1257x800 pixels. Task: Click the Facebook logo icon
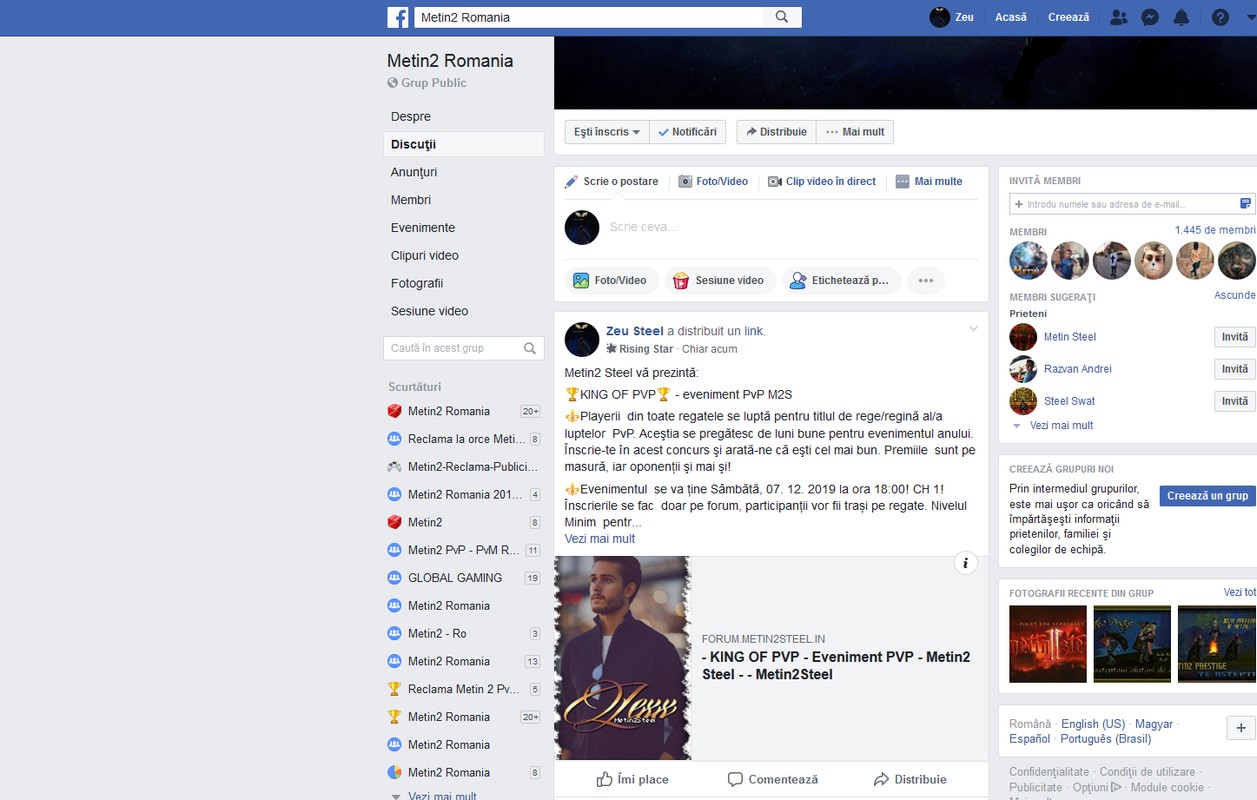pyautogui.click(x=398, y=17)
